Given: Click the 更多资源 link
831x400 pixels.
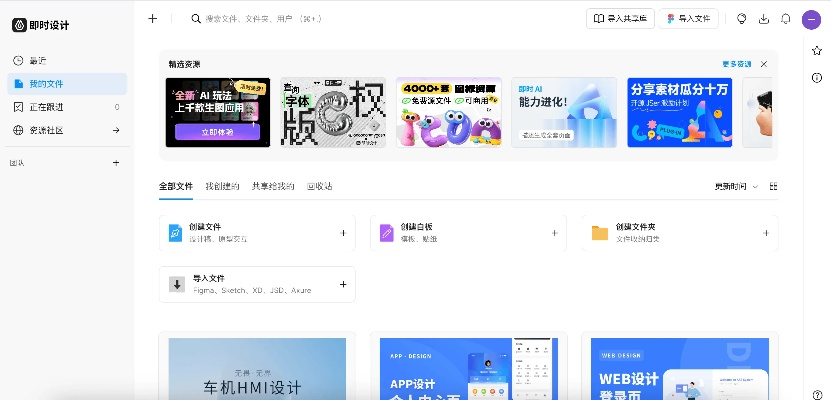Looking at the screenshot, I should coord(736,63).
